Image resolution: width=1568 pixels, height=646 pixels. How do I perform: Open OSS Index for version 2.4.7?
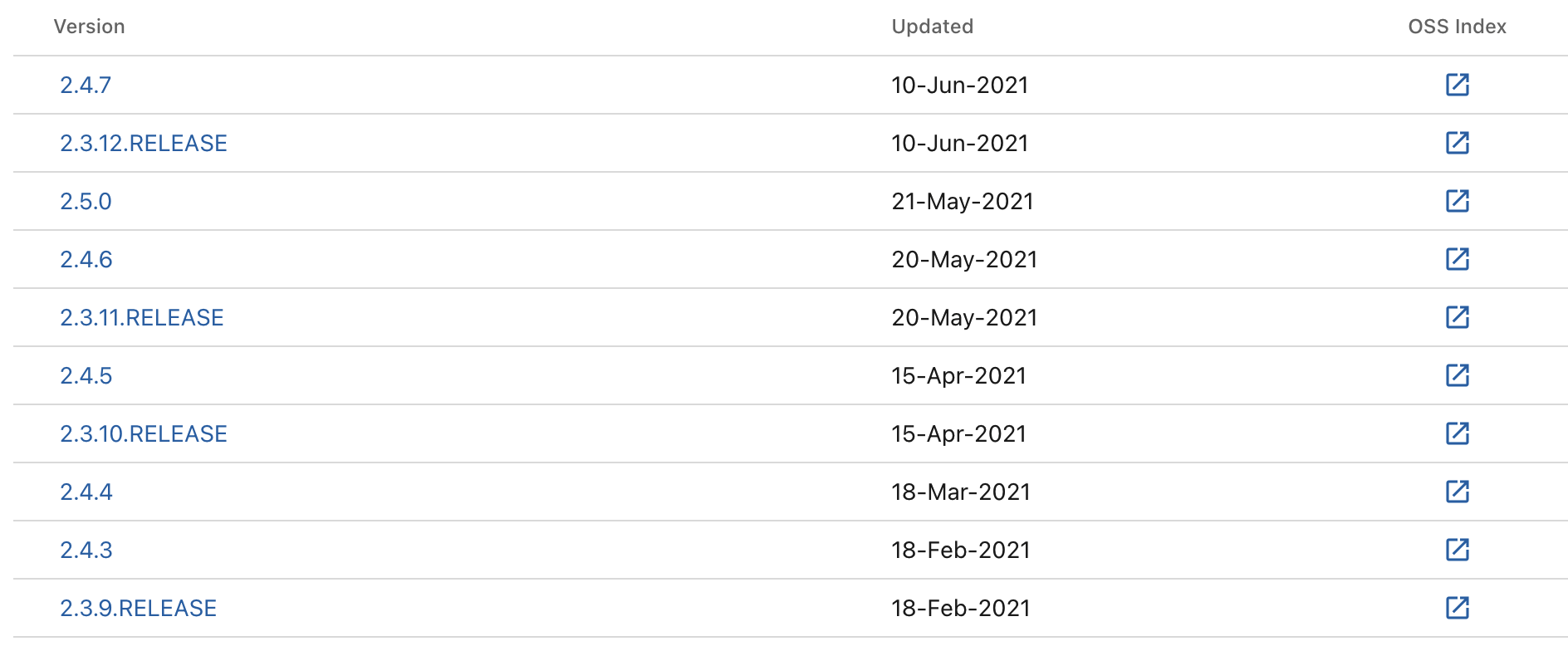[1458, 85]
